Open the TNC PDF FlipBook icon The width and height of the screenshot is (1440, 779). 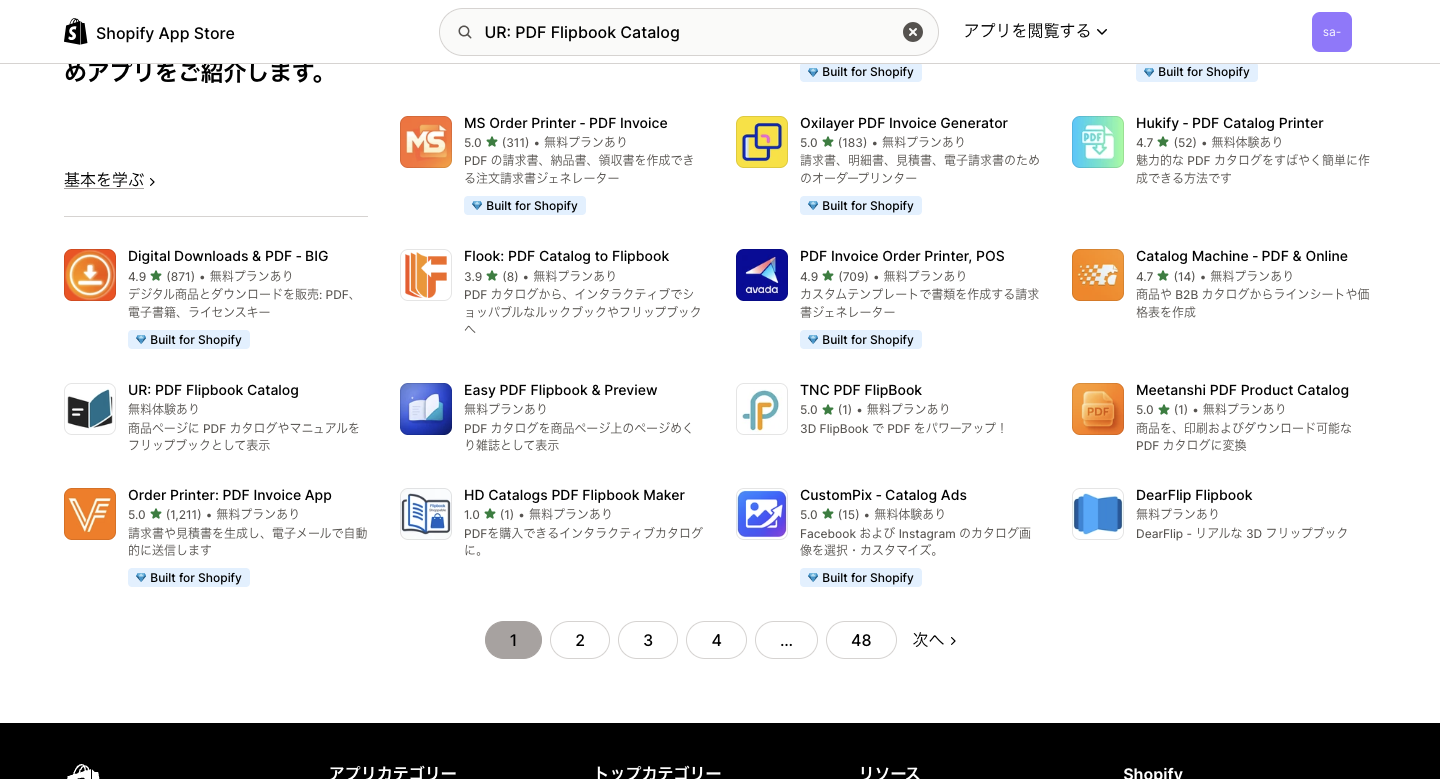(762, 409)
